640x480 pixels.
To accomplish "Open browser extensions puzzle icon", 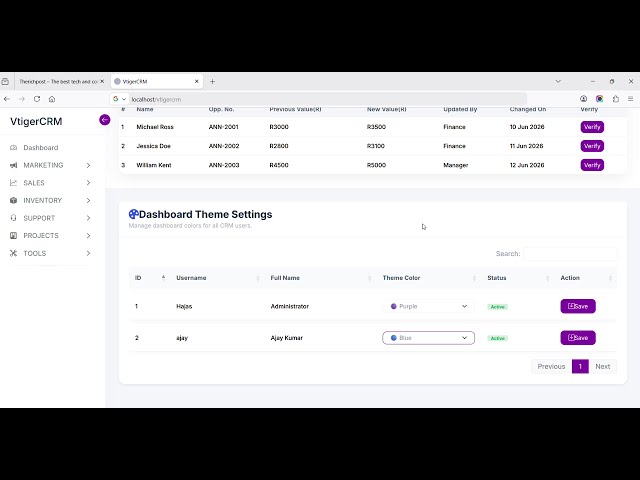I will 616,99.
